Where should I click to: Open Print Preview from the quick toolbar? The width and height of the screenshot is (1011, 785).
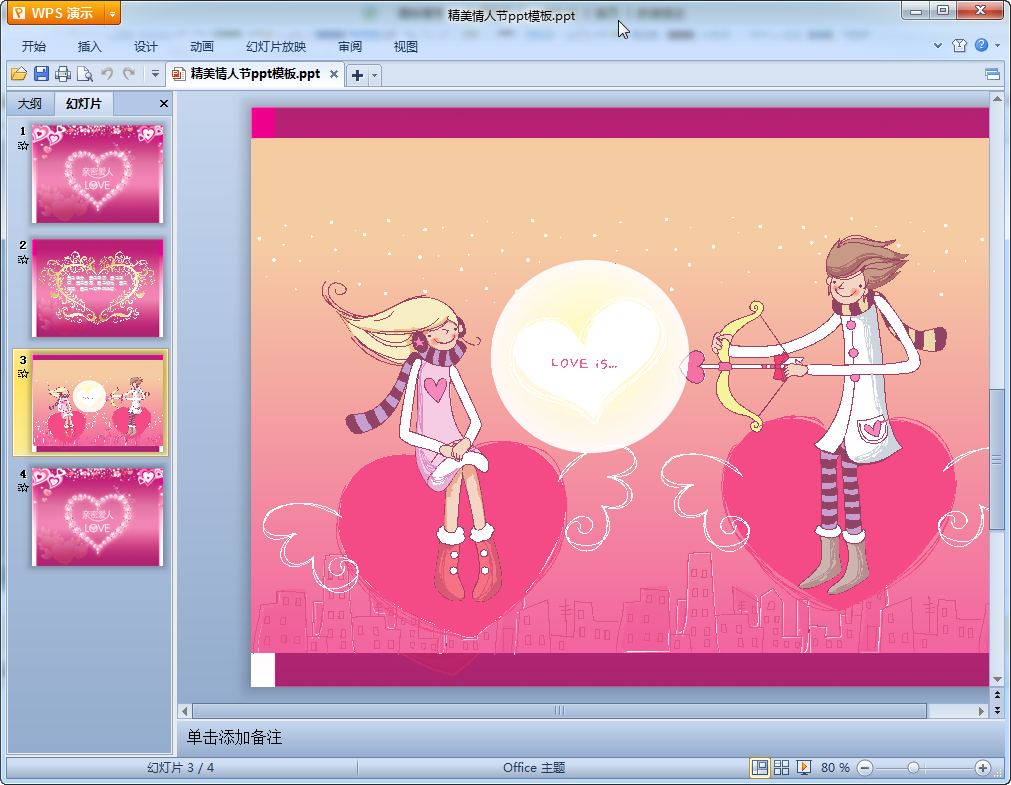coord(85,74)
